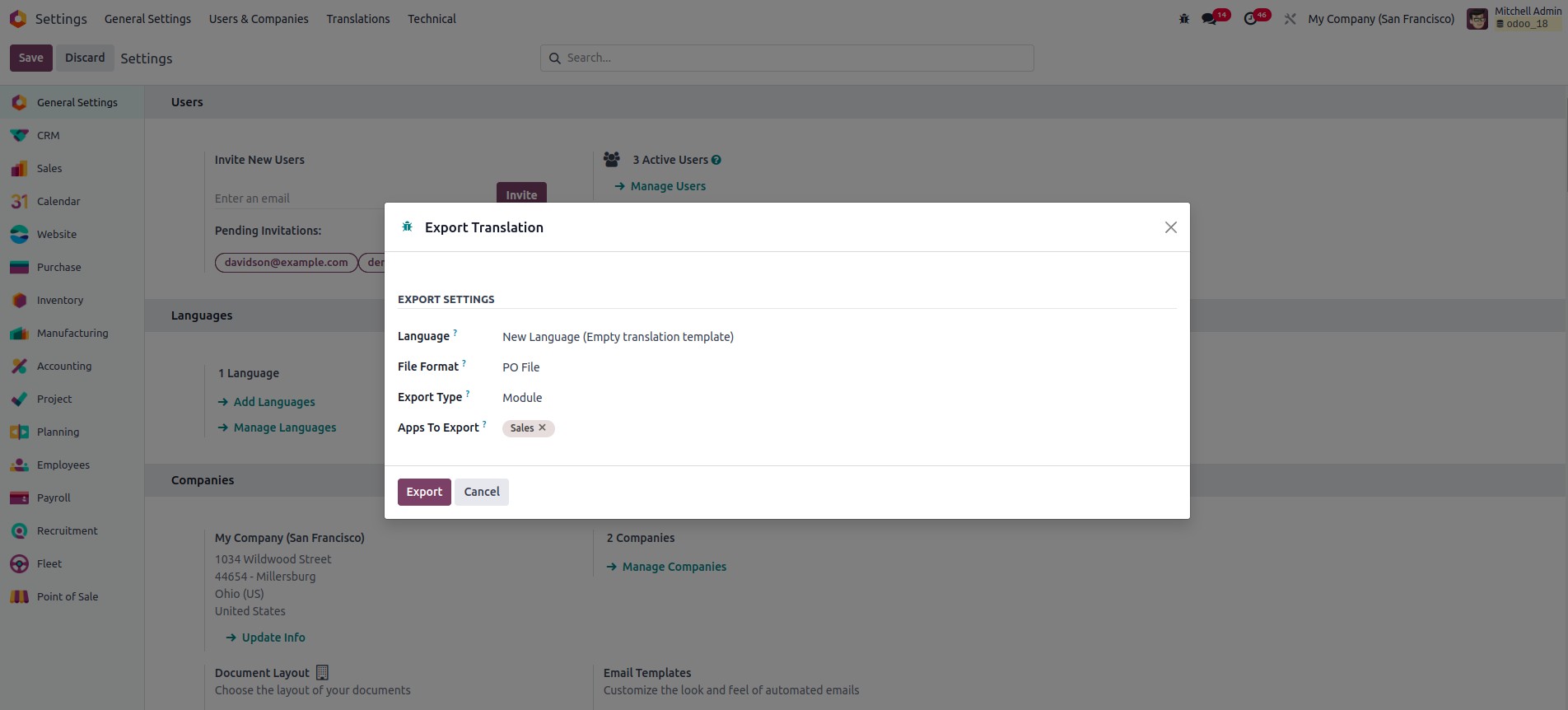
Task: Click the debug bug icon in top bar
Action: pyautogui.click(x=1184, y=19)
